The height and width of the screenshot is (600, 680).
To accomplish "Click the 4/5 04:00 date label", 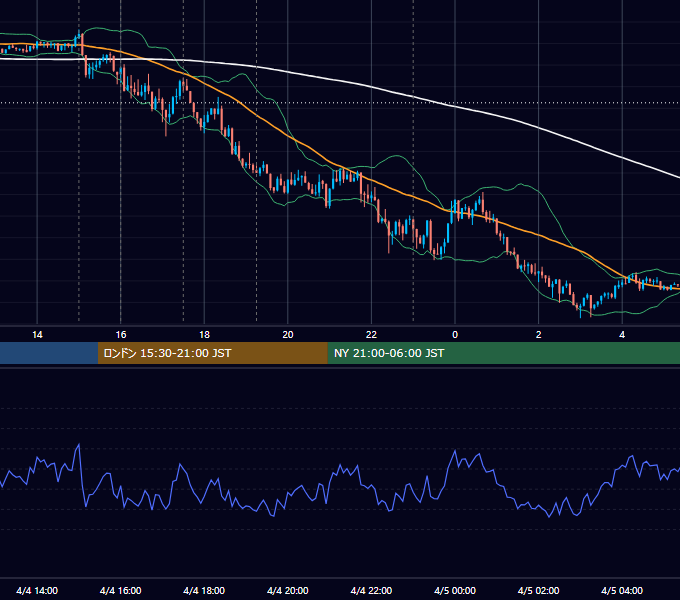I will 622,590.
